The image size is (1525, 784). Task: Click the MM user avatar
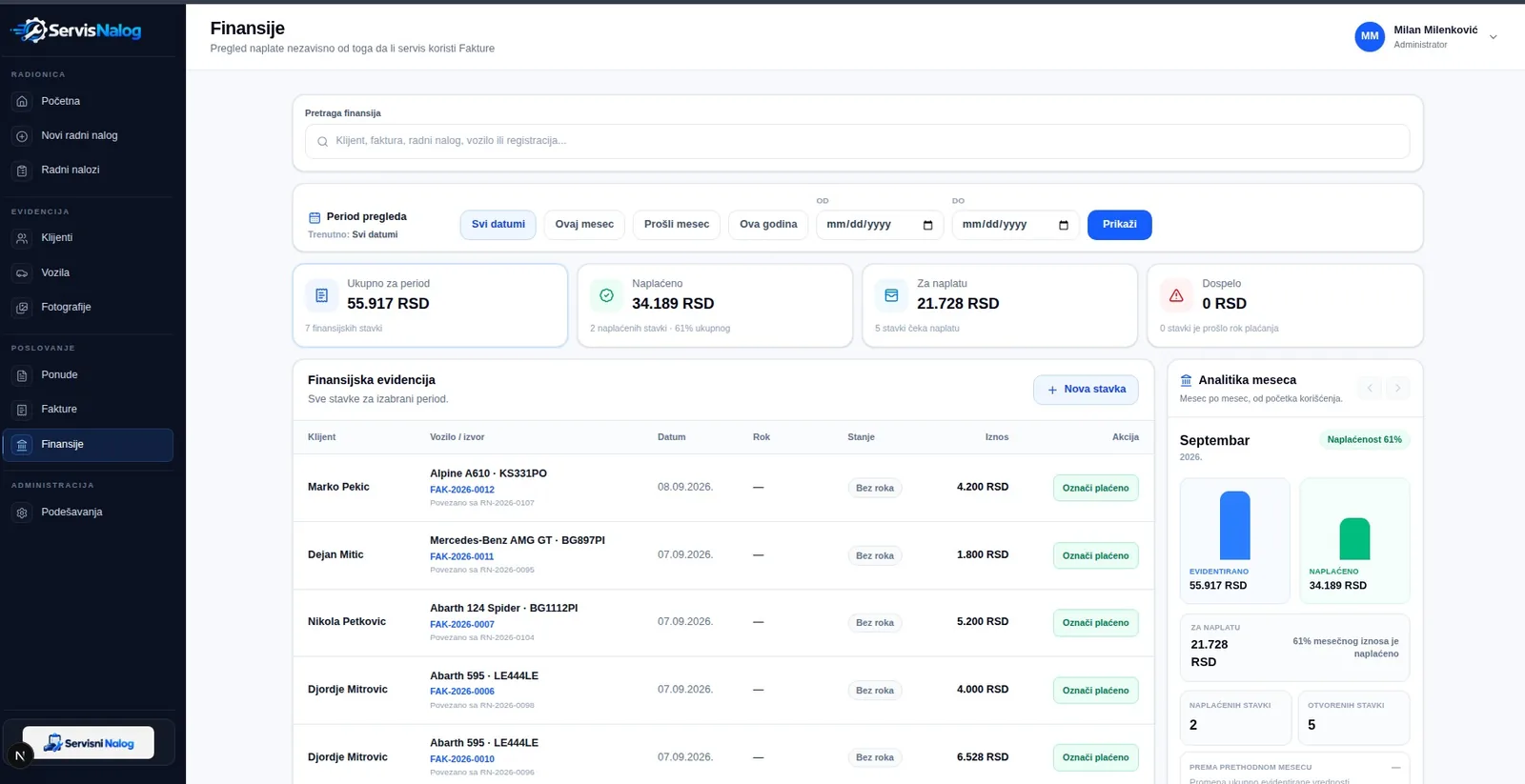pyautogui.click(x=1370, y=36)
